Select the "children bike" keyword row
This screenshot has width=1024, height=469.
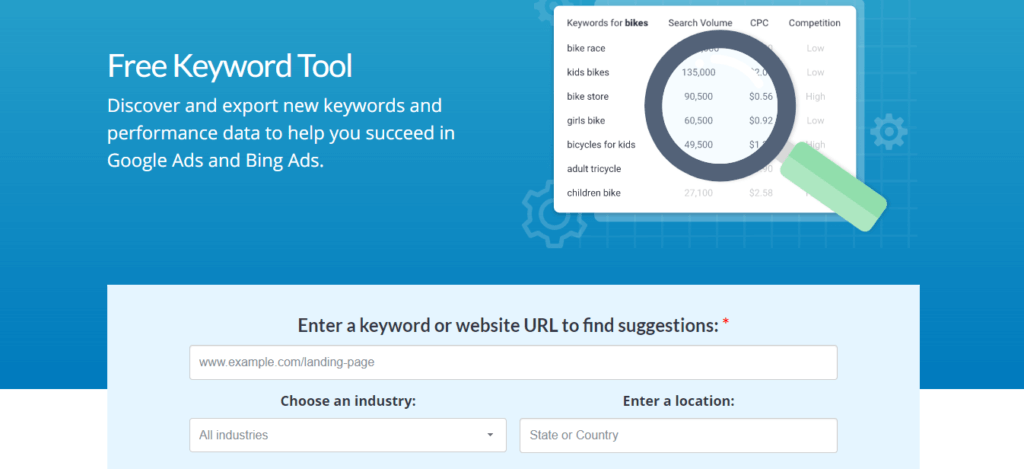click(x=593, y=192)
